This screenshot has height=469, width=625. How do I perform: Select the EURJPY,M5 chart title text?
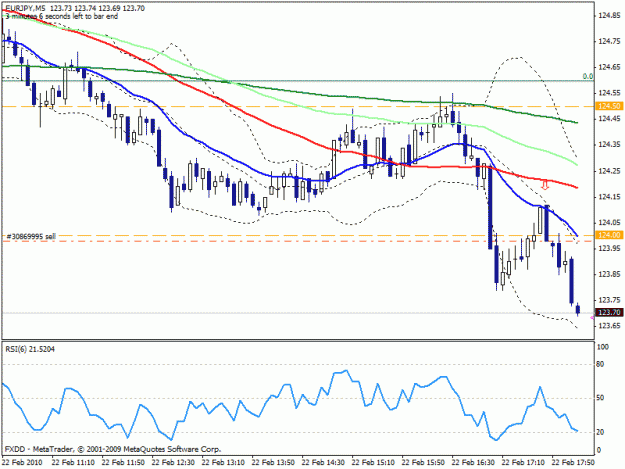click(x=25, y=8)
